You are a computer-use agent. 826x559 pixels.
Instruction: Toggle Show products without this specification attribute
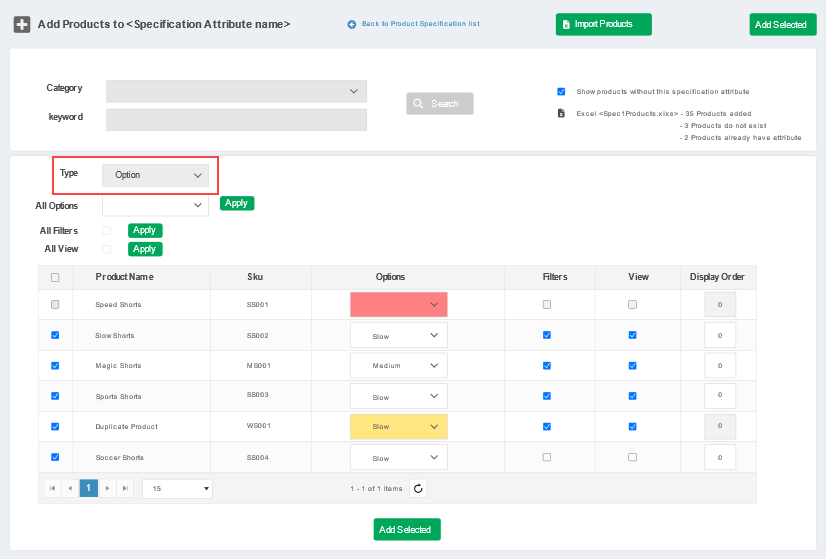click(562, 91)
